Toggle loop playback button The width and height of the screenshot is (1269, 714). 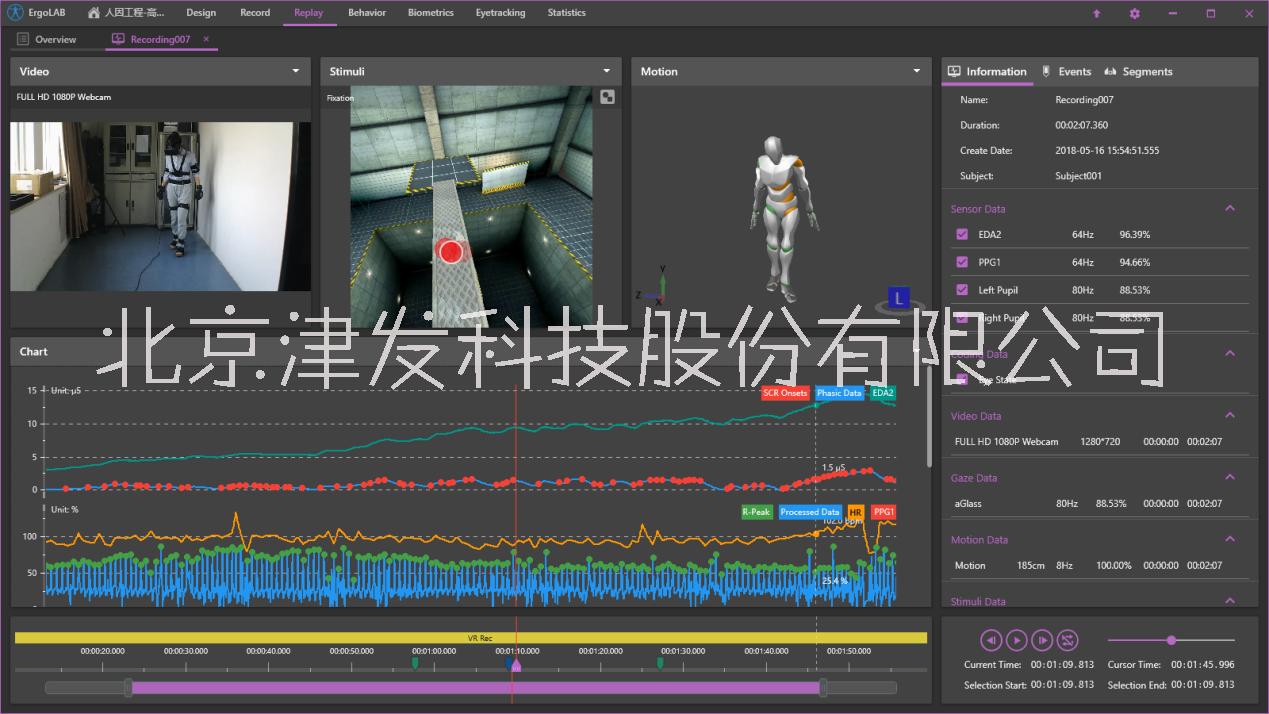click(x=1068, y=640)
